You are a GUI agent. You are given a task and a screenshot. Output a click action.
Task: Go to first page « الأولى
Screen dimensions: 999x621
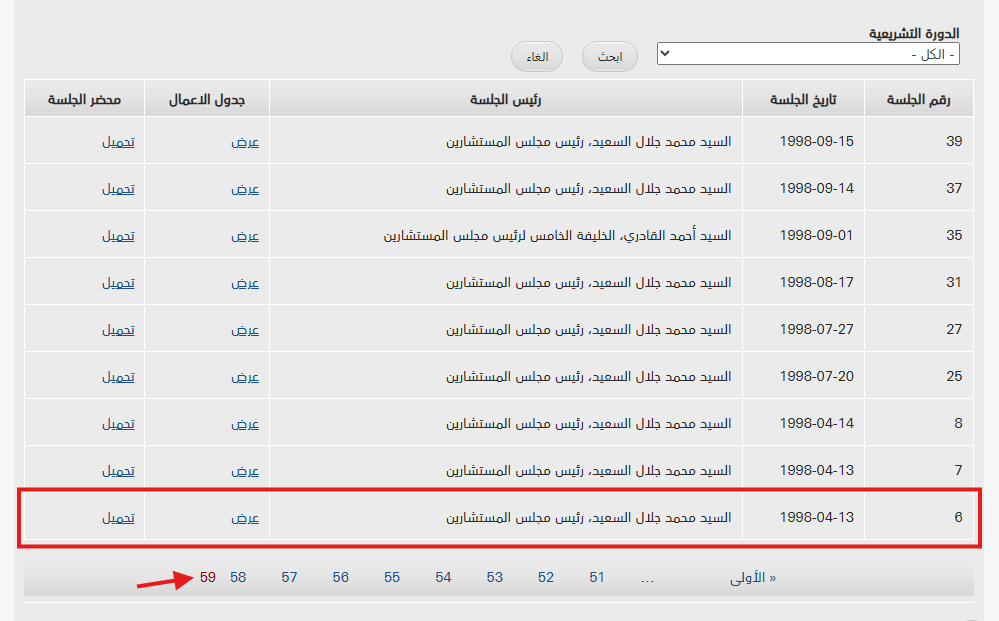coord(753,578)
